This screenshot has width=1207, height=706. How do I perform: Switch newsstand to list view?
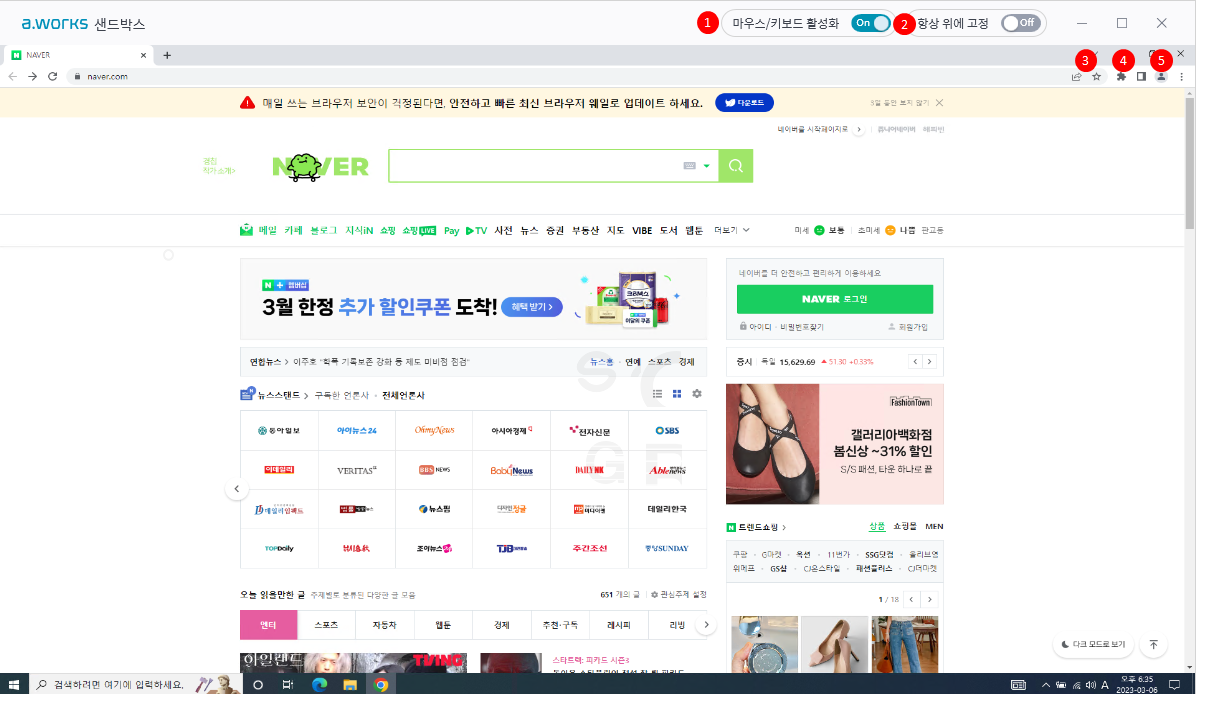pos(658,394)
